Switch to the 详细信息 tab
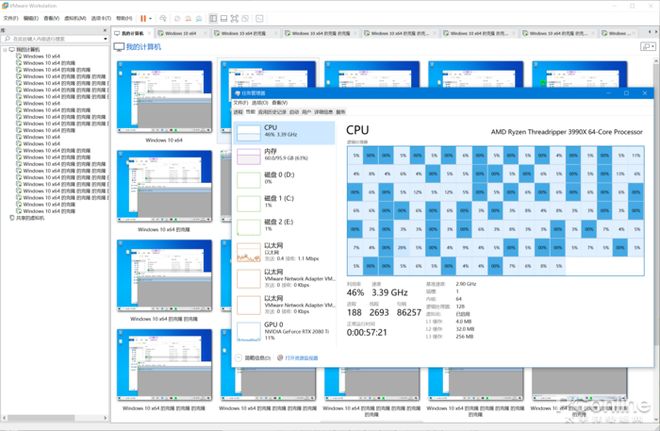 (323, 112)
